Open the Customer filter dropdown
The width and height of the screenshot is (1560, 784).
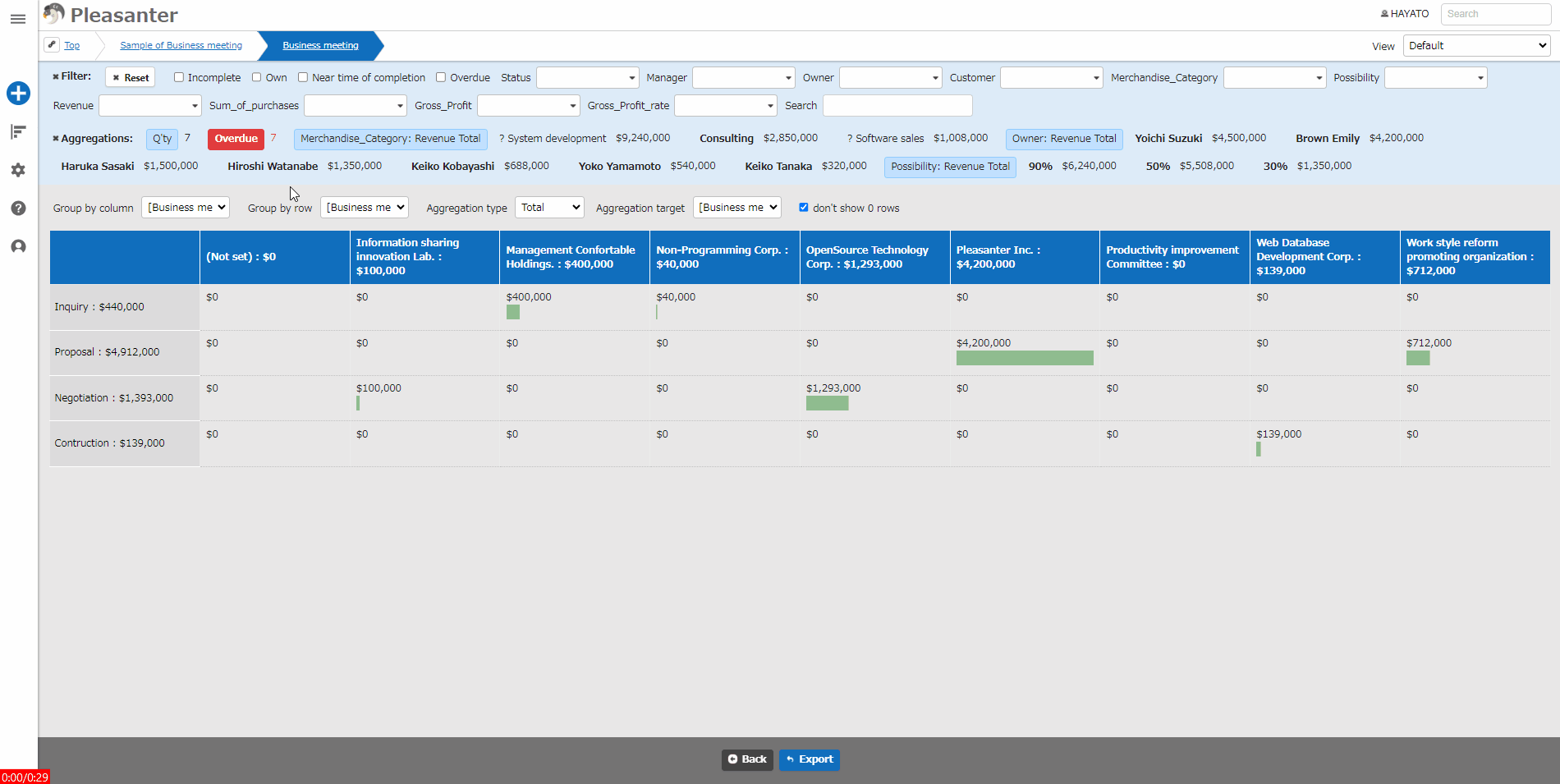coord(1051,78)
